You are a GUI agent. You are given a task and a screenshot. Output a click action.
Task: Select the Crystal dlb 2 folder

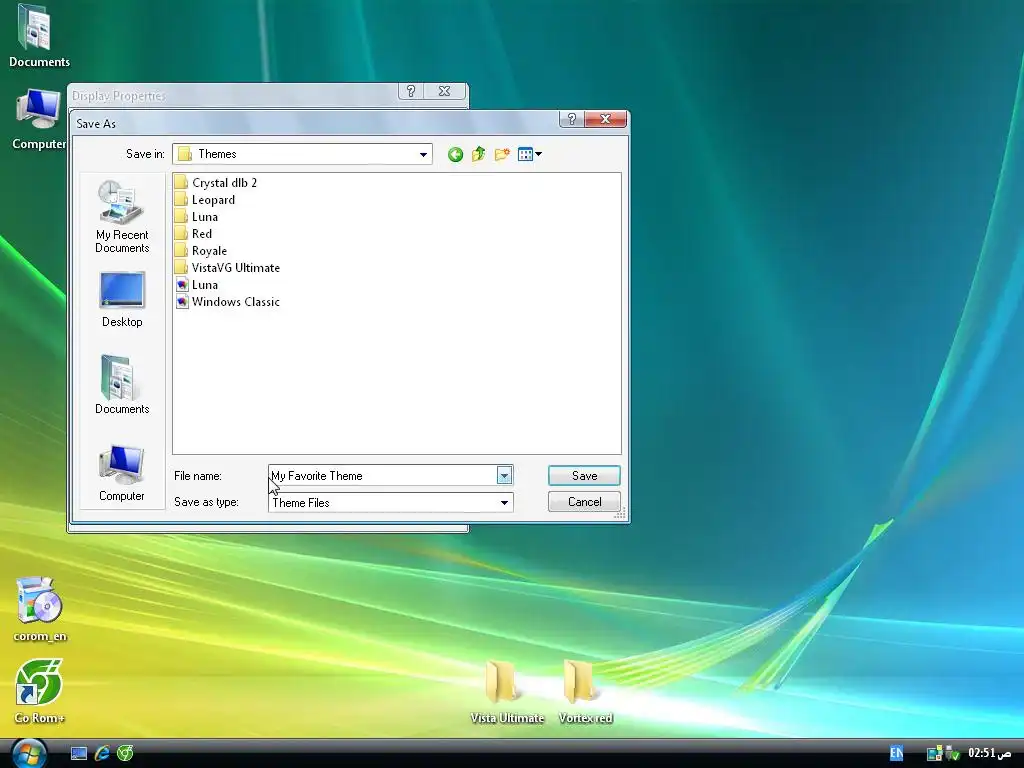[216, 183]
